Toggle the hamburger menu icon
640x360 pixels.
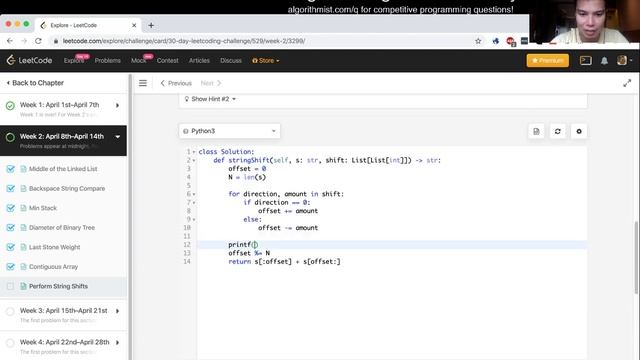tap(143, 83)
